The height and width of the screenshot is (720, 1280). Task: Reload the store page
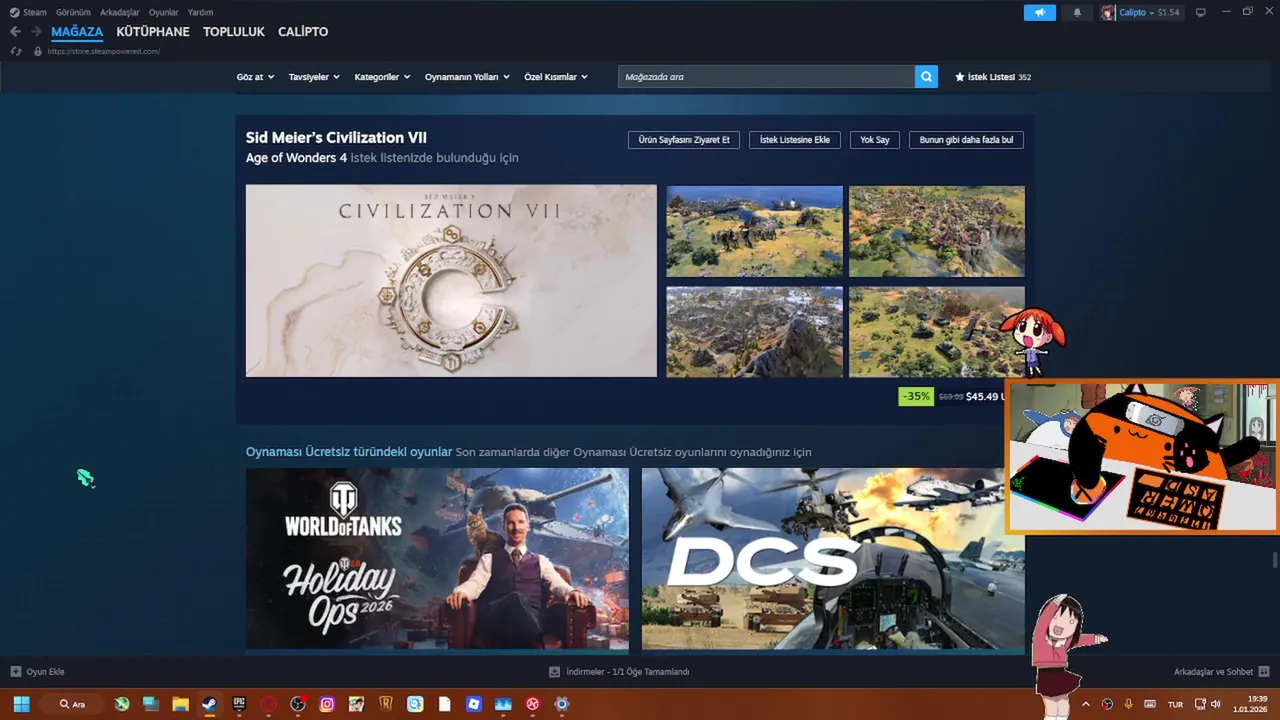(16, 51)
